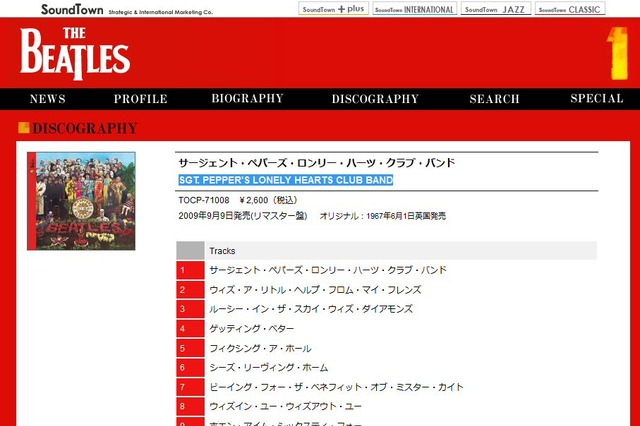The height and width of the screenshot is (426, 640).
Task: Click the red track number 7 cell
Action: point(190,387)
